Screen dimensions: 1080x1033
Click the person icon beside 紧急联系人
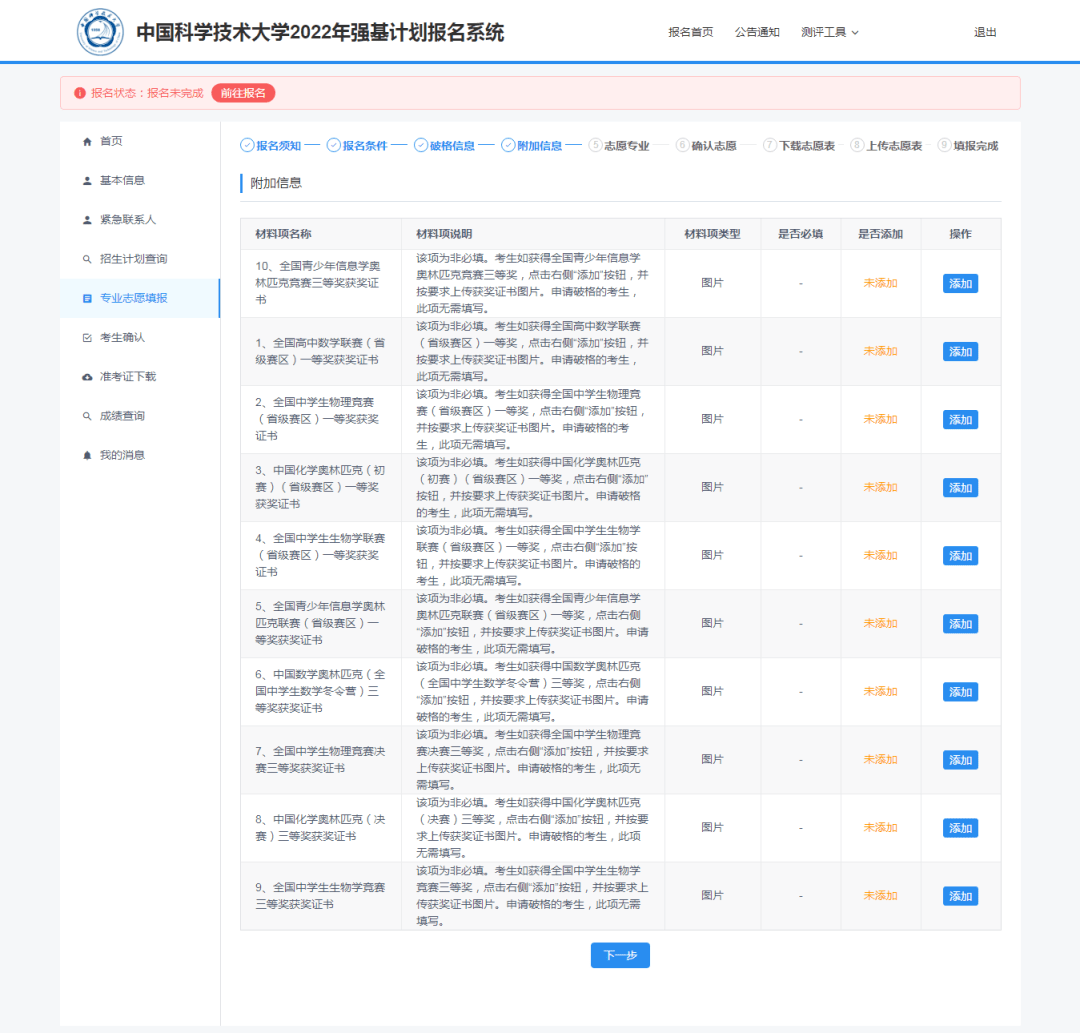click(87, 220)
